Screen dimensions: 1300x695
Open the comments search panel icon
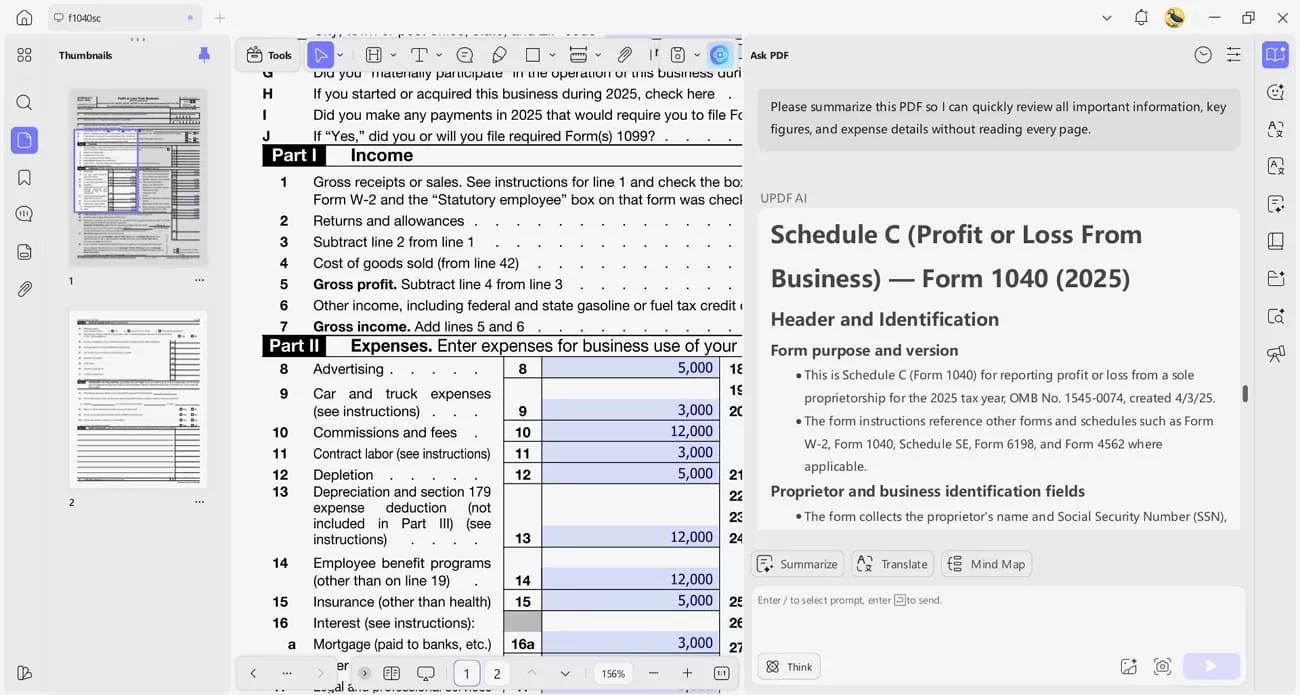24,214
